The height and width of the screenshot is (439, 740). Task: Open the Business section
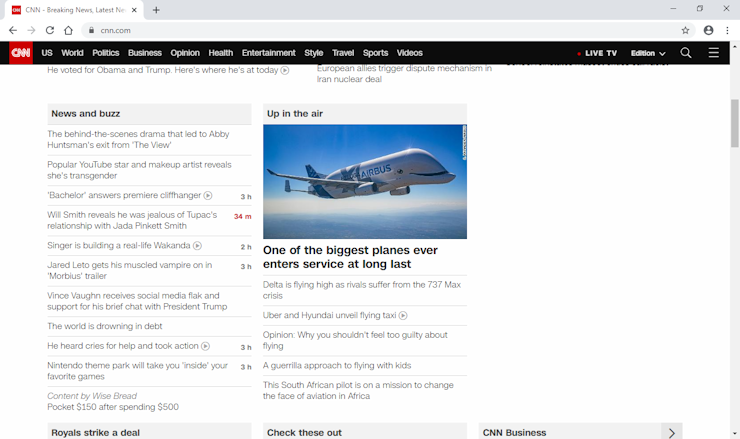click(x=145, y=53)
